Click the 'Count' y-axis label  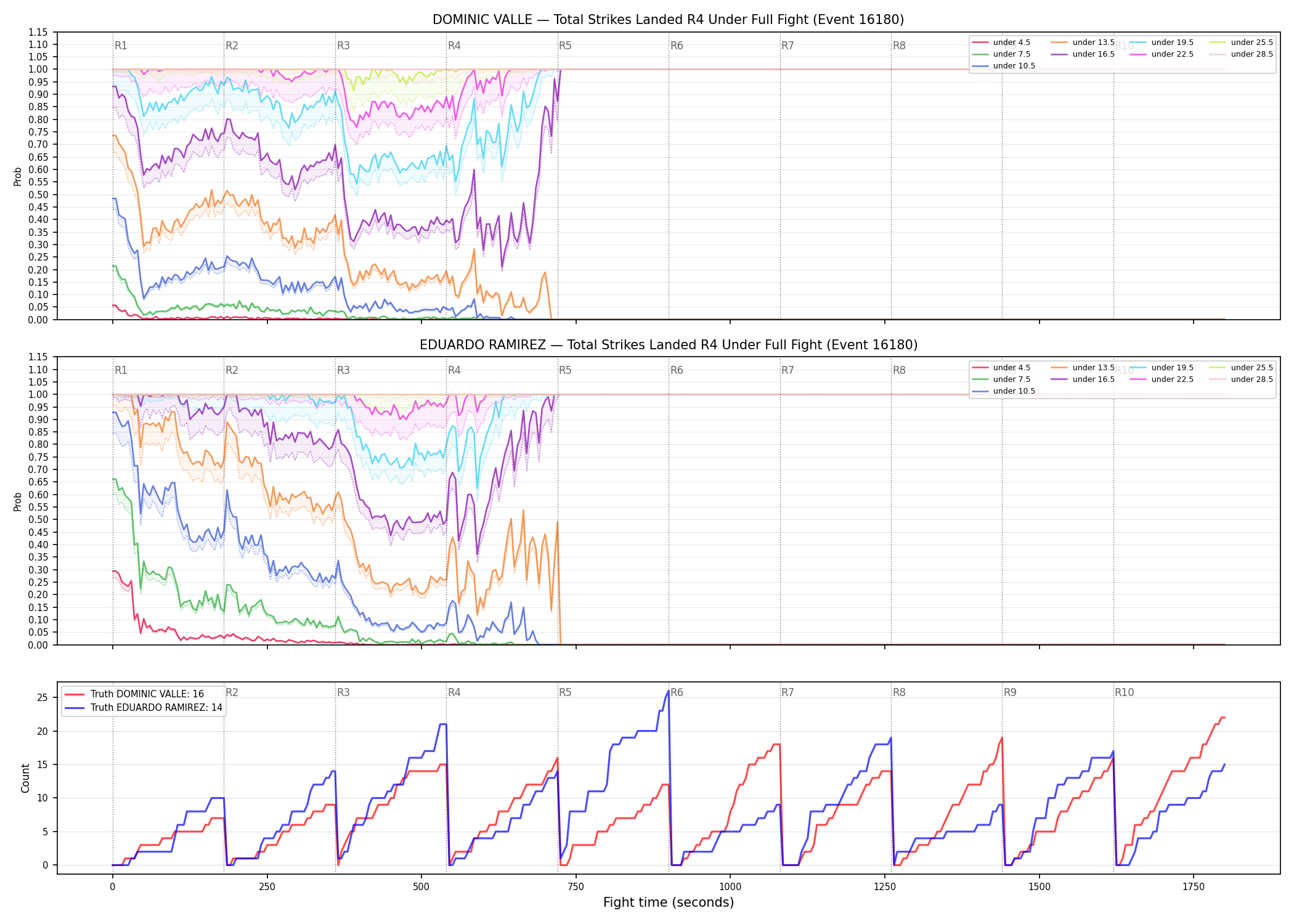(x=25, y=778)
